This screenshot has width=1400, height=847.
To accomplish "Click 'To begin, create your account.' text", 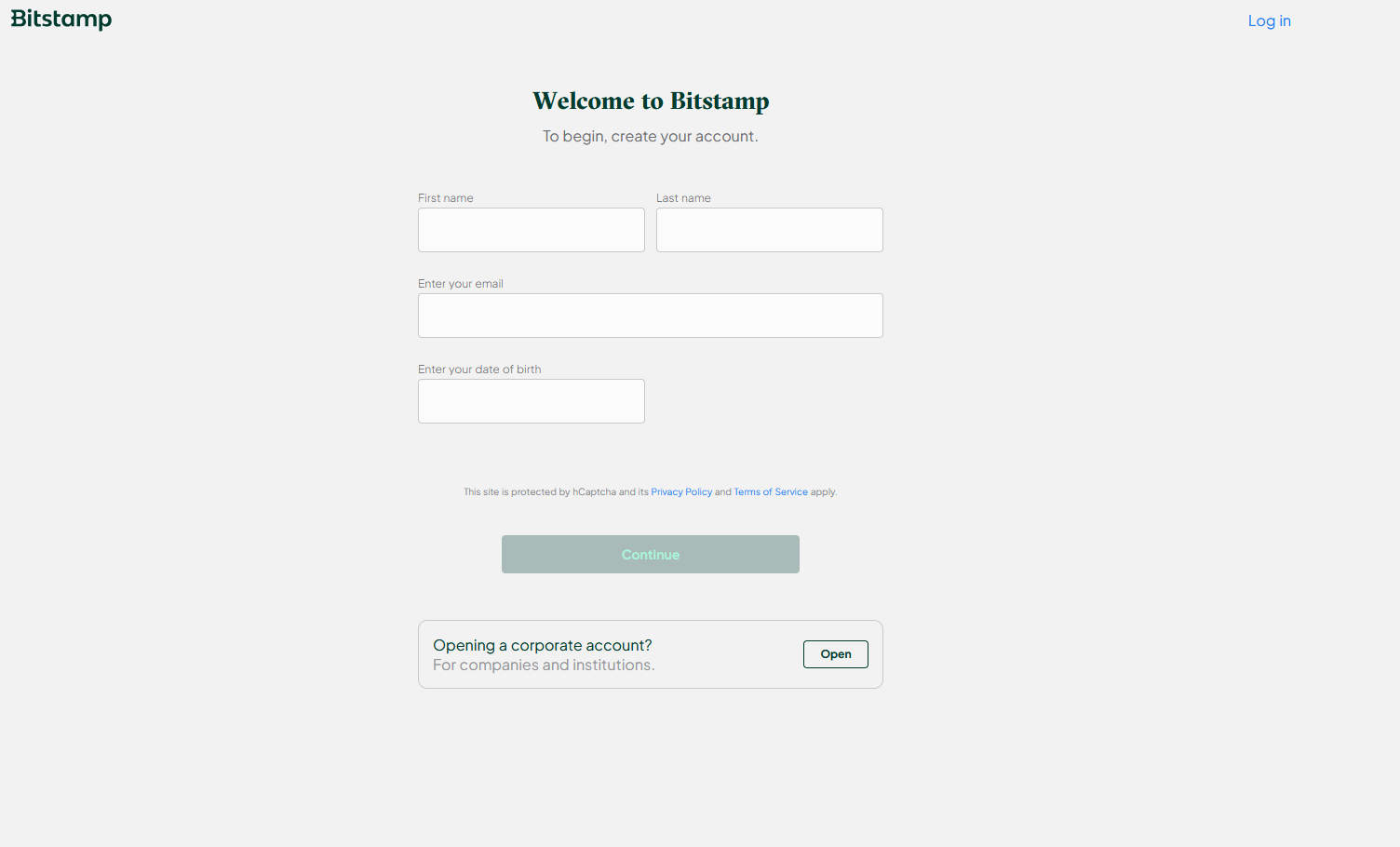I will (x=651, y=136).
